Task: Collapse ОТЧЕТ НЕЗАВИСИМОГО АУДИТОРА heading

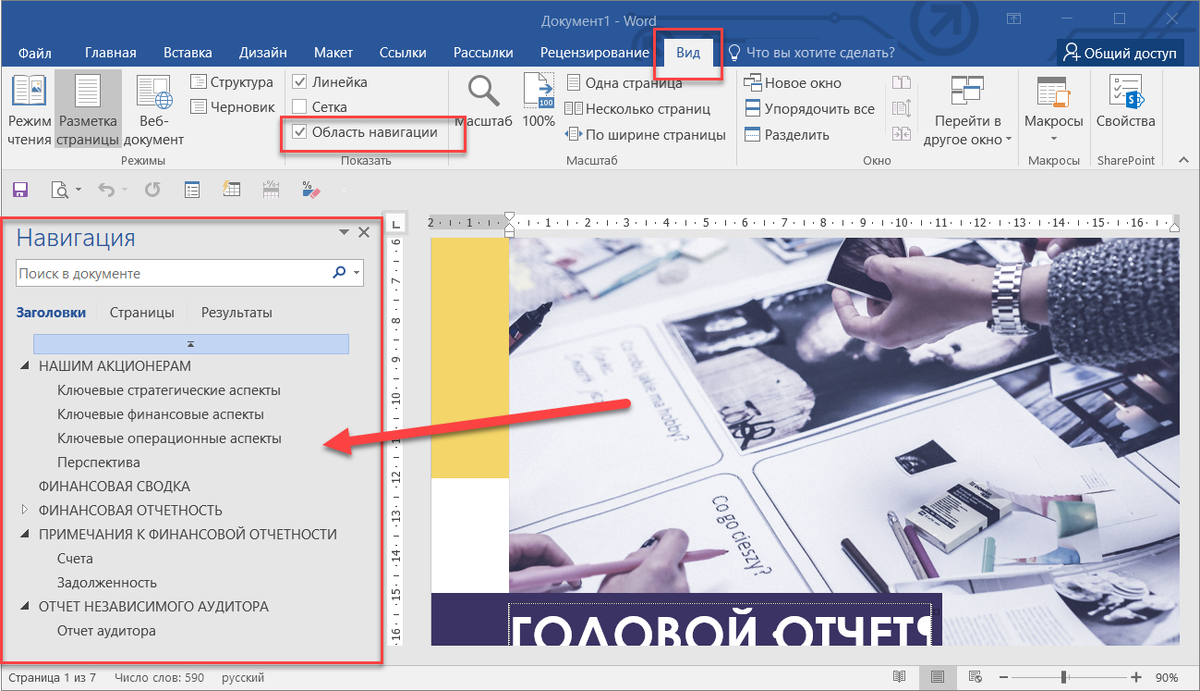Action: tap(25, 606)
